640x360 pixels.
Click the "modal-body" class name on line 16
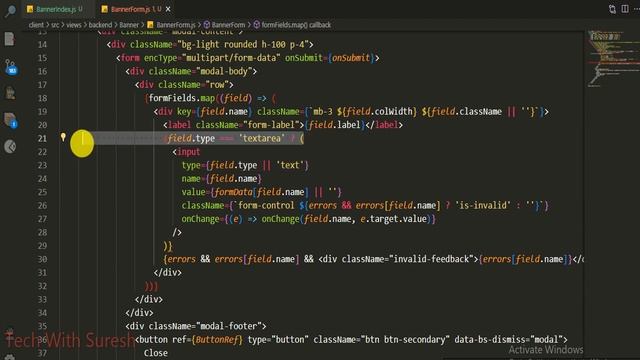click(x=224, y=71)
